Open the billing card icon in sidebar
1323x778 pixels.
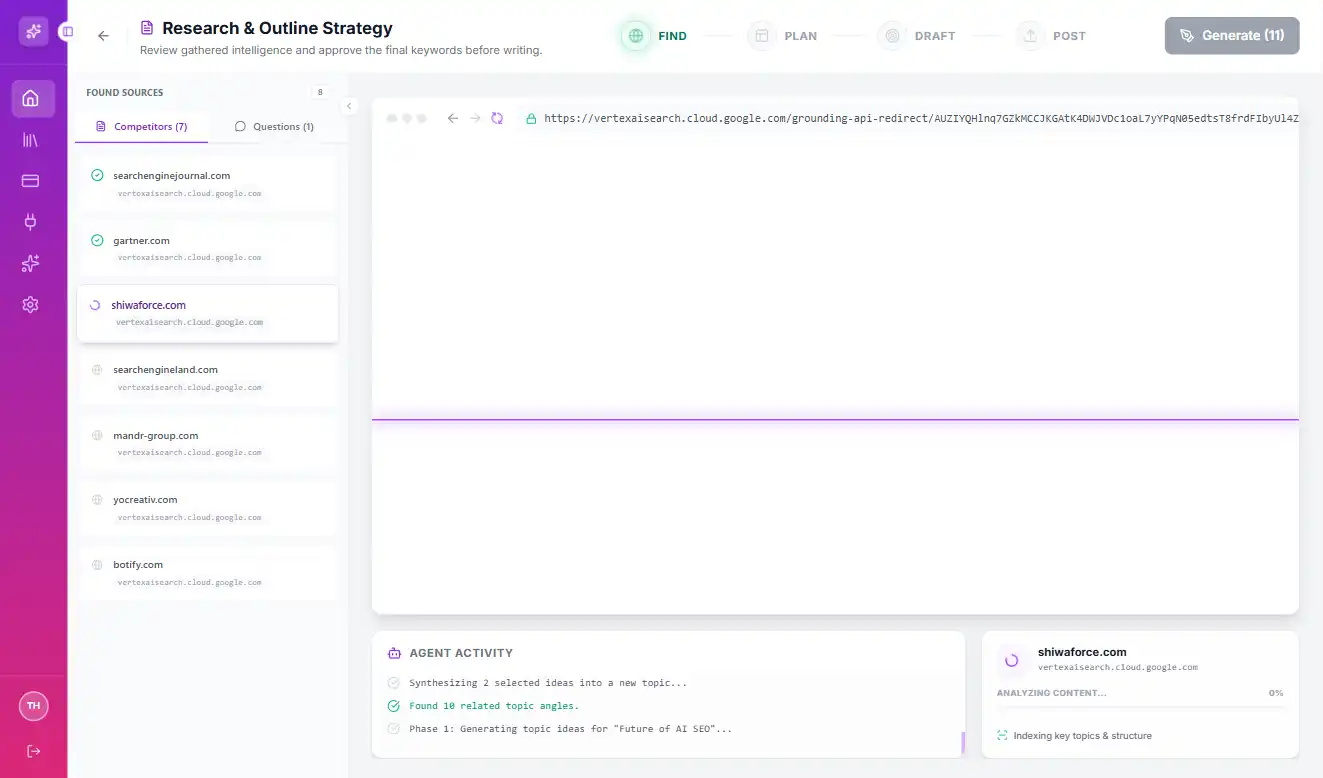(33, 181)
